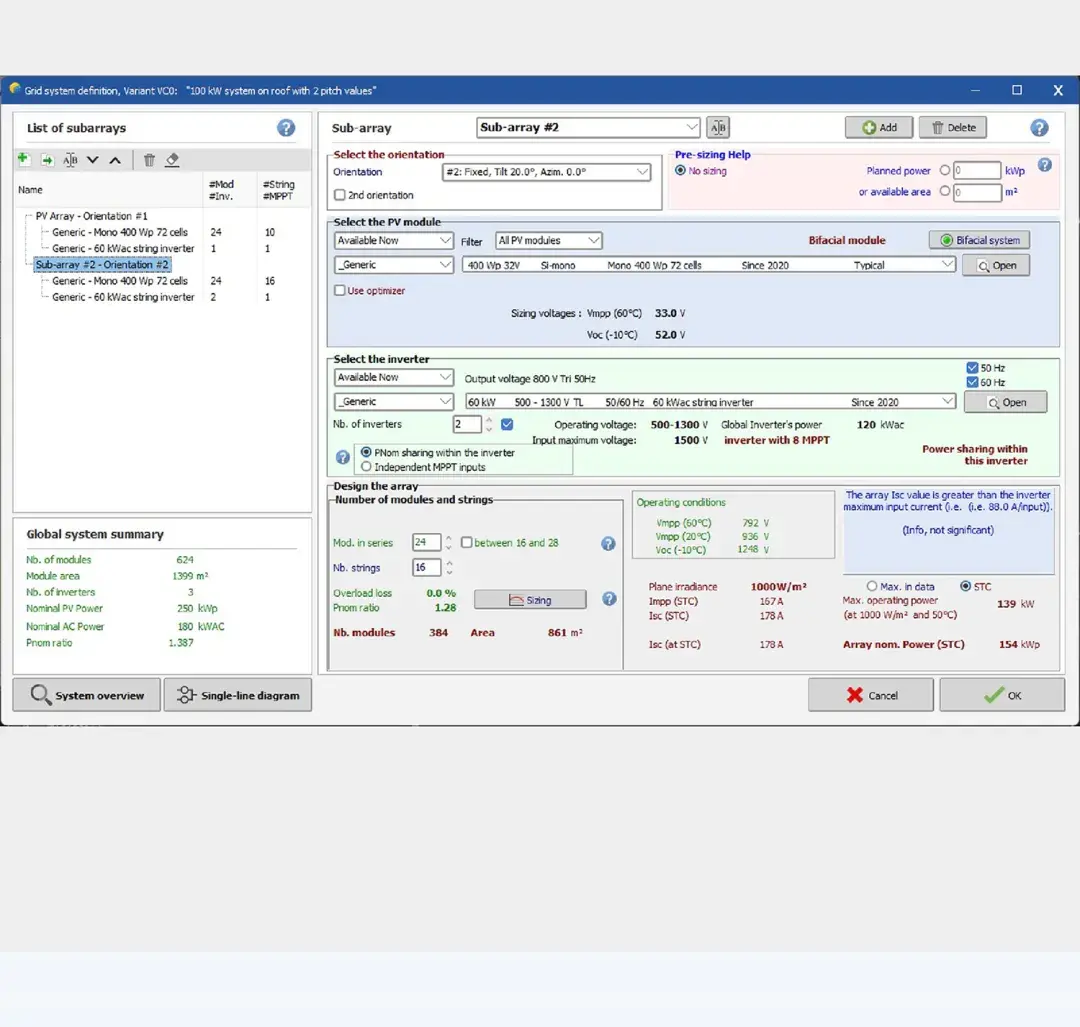The height and width of the screenshot is (1027, 1080).
Task: Tick the Use optimizer checkbox
Action: coord(340,291)
